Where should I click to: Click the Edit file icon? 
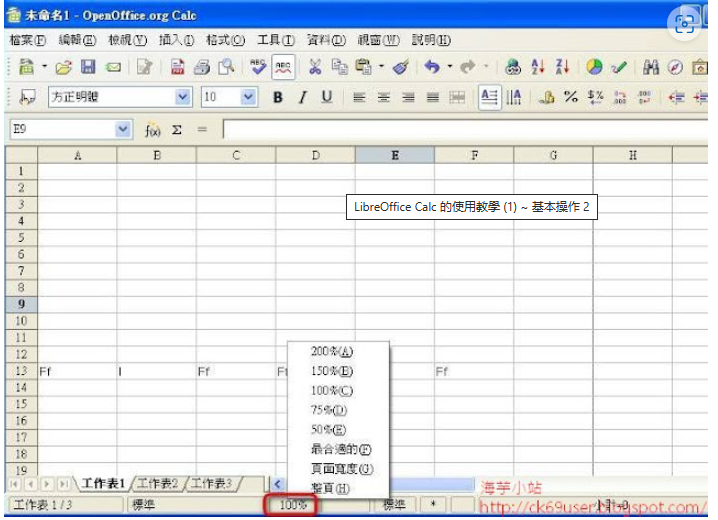[145, 67]
